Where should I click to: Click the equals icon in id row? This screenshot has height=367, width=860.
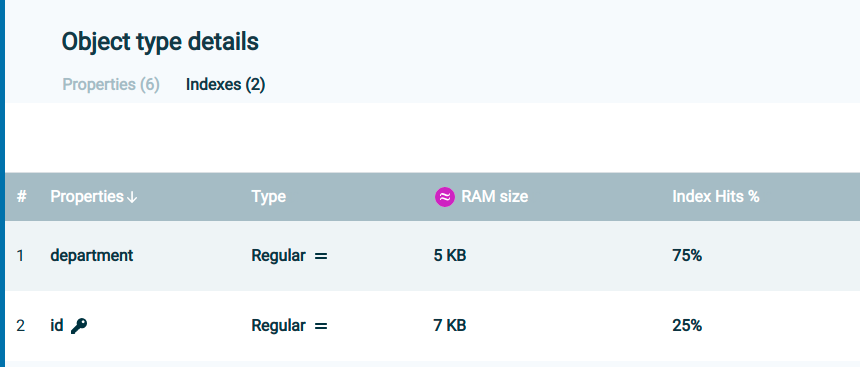321,326
